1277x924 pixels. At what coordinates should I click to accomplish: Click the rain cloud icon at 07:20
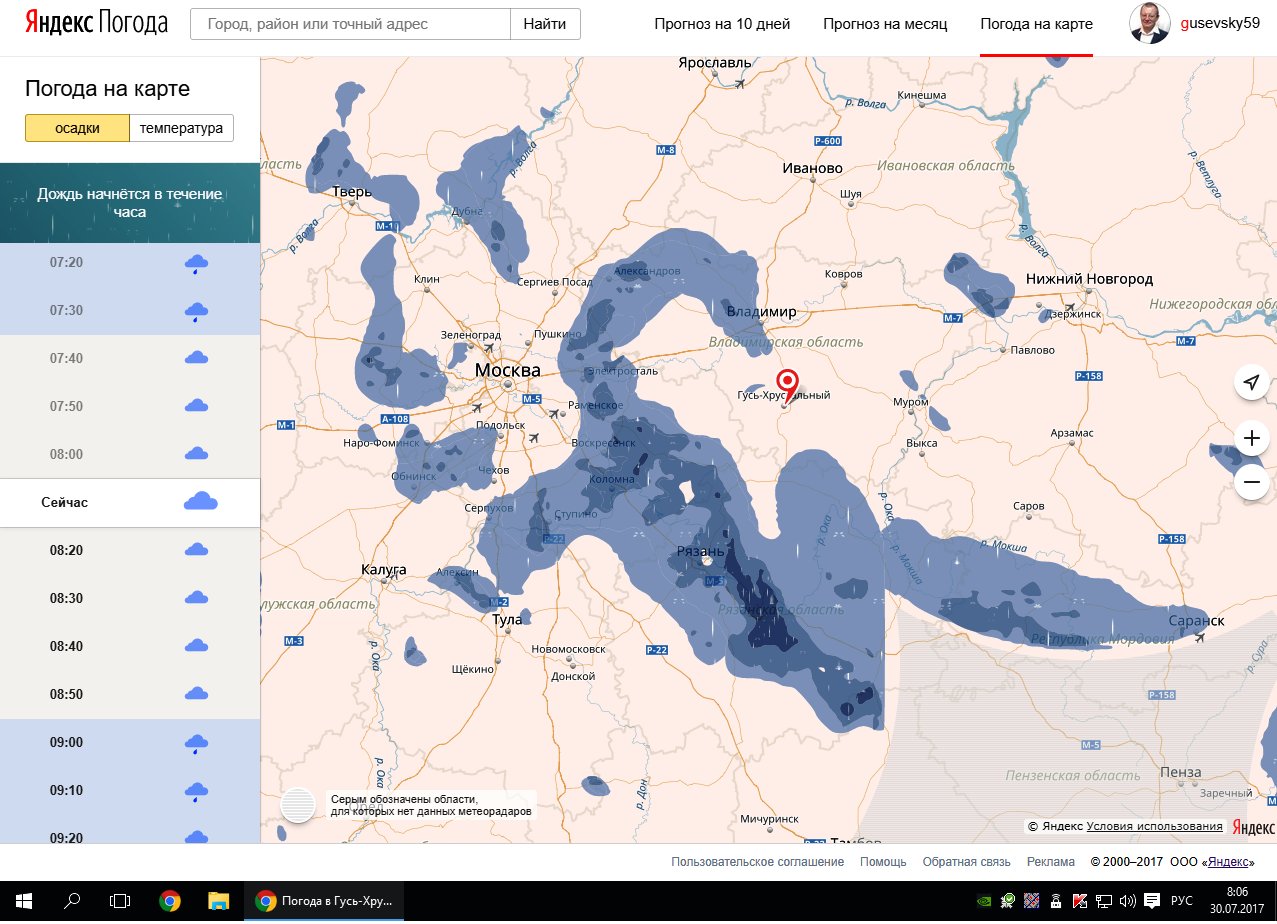coord(197,264)
